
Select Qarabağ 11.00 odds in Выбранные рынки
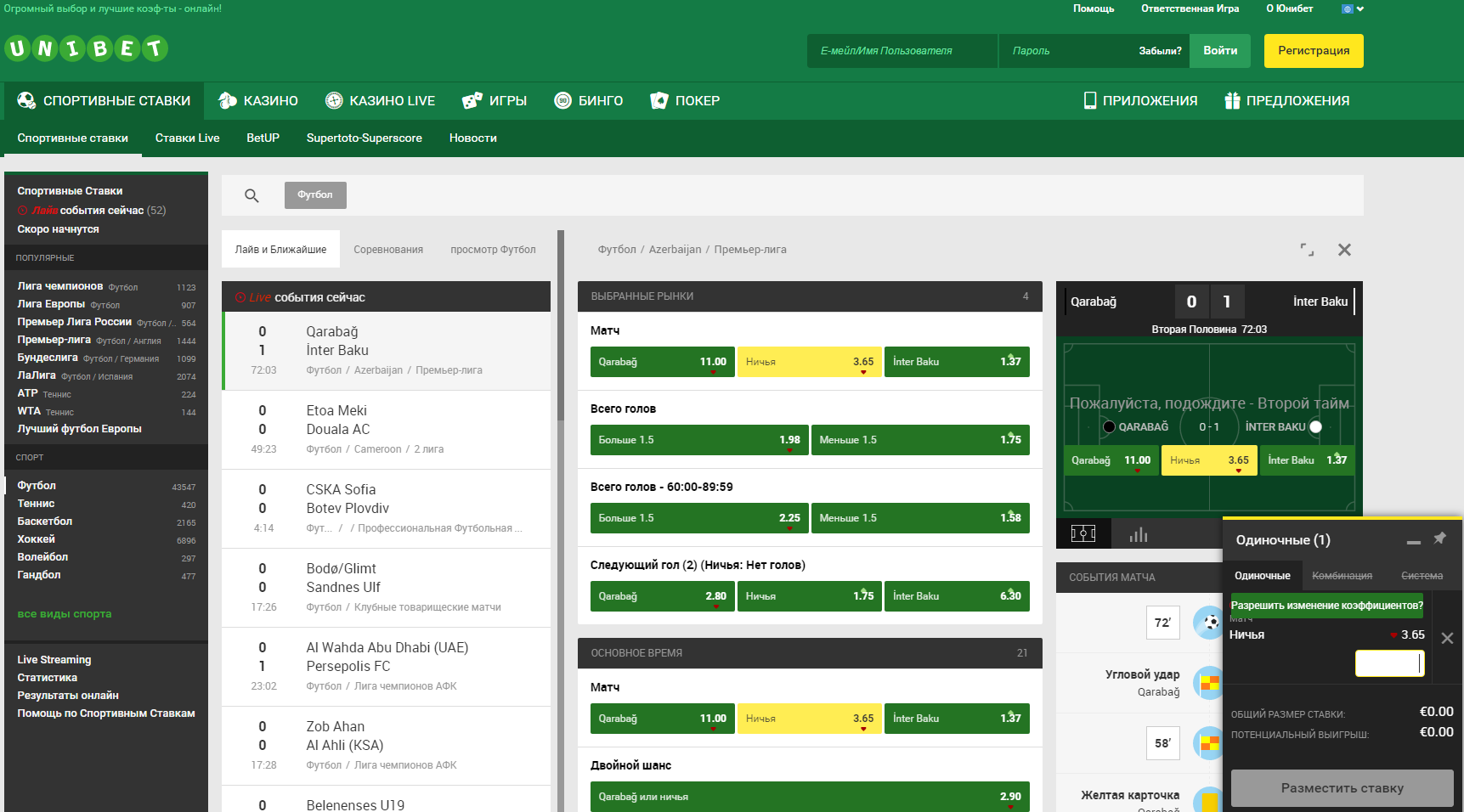tap(662, 362)
